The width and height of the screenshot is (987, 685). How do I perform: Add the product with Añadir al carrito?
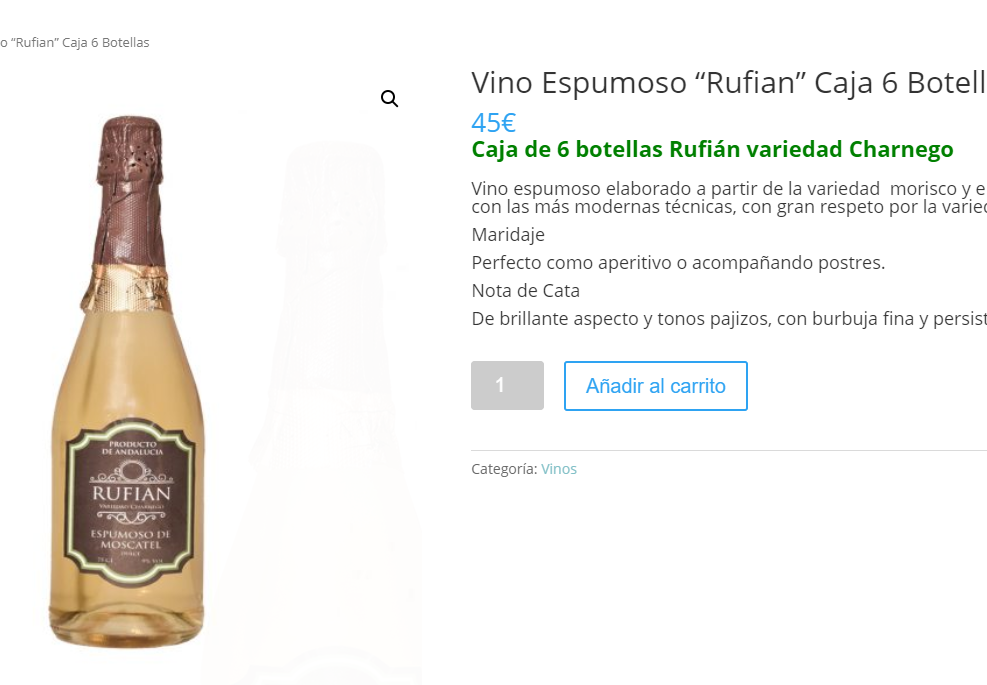[655, 386]
